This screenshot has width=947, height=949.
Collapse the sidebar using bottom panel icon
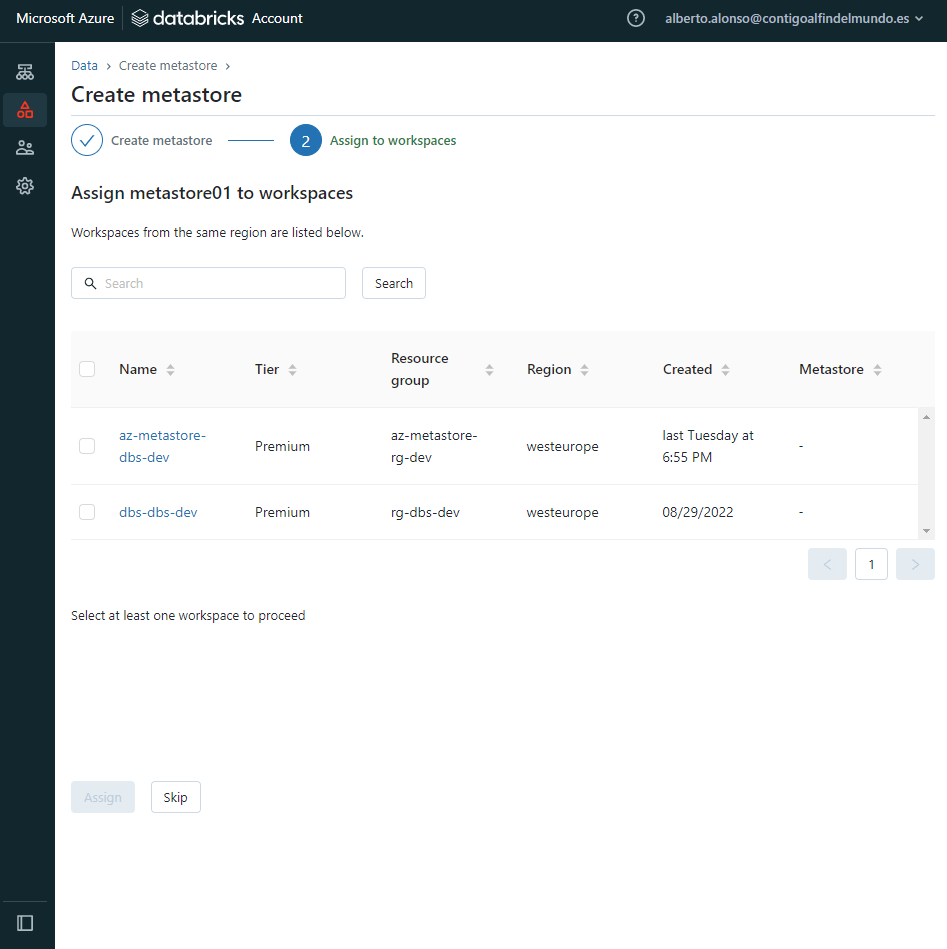(x=25, y=922)
